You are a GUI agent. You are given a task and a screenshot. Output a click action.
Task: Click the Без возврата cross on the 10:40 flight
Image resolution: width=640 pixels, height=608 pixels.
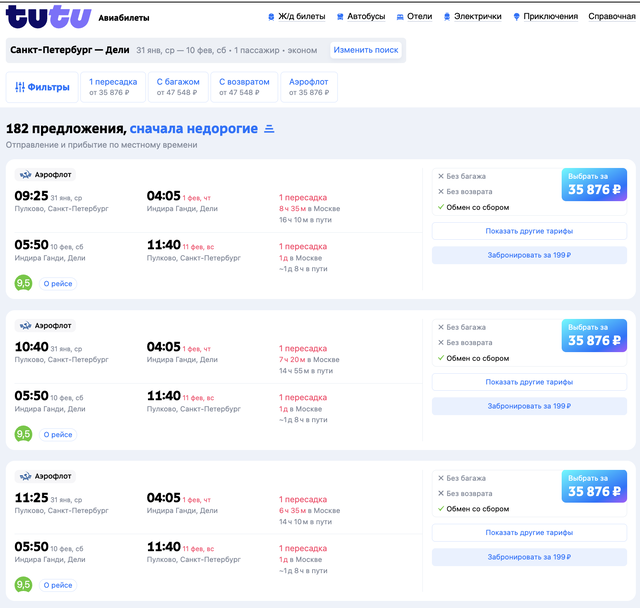441,342
